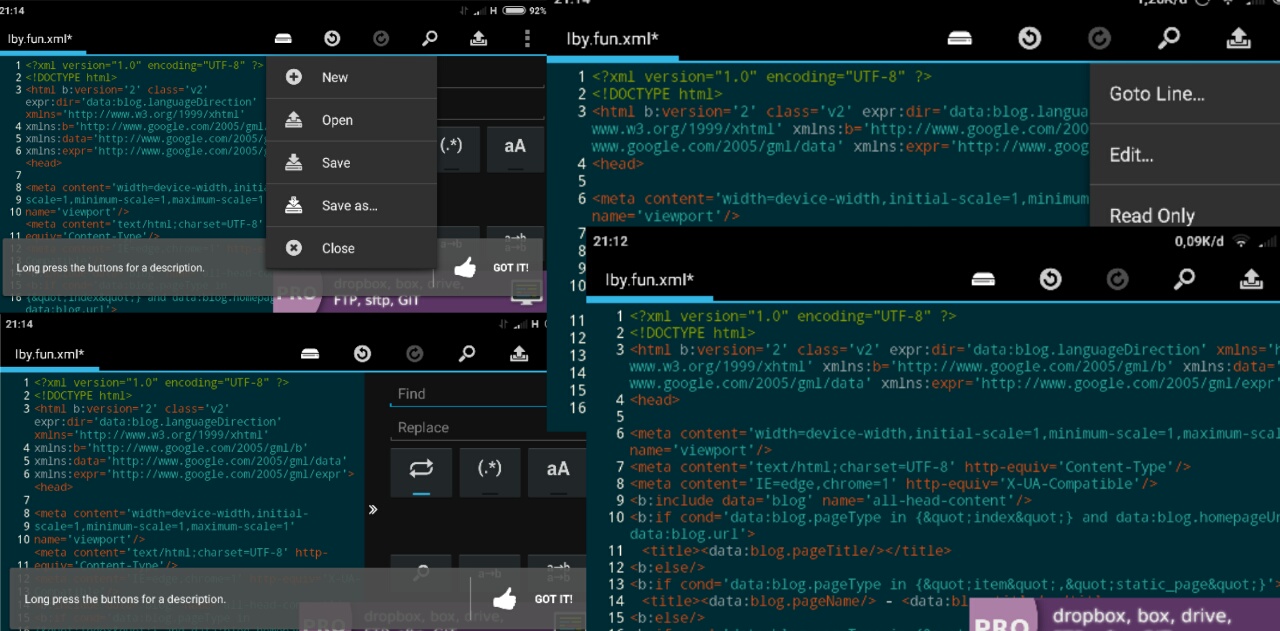
Task: Click b:include 'all-head-content' line in bottom-right screenshot
Action: pos(830,500)
